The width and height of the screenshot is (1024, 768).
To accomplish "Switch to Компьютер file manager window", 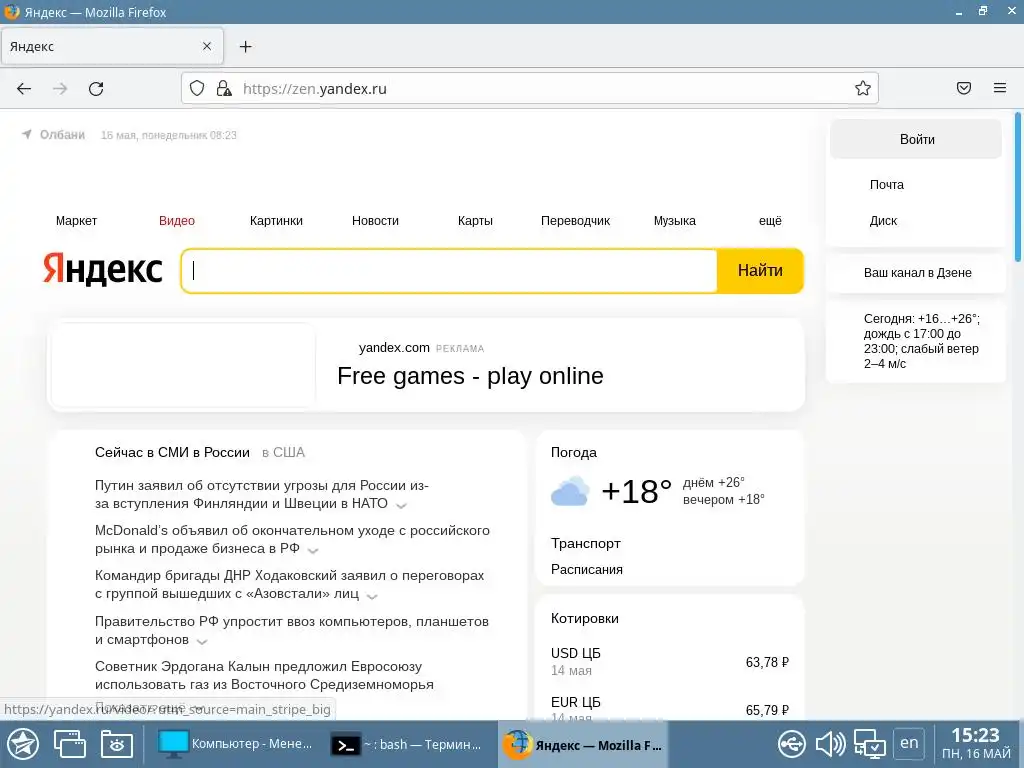I will pyautogui.click(x=237, y=744).
